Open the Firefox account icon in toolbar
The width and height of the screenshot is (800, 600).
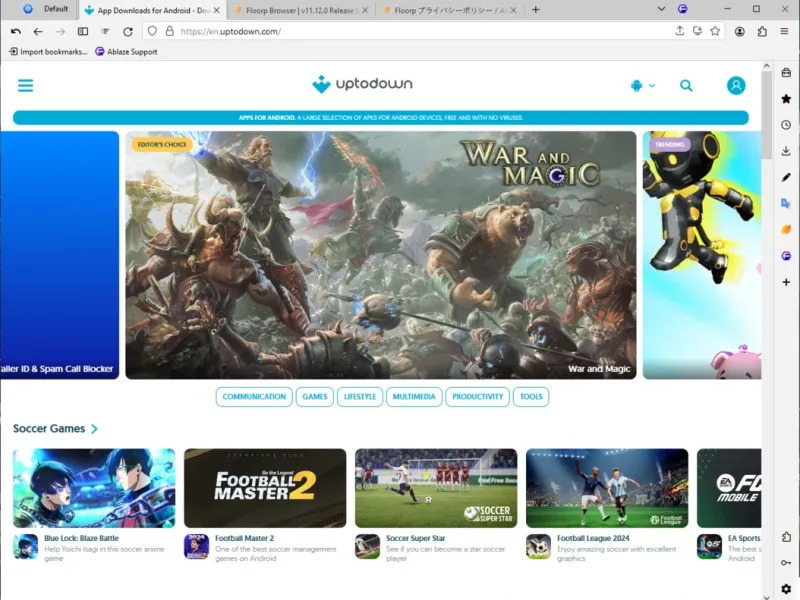click(x=739, y=32)
